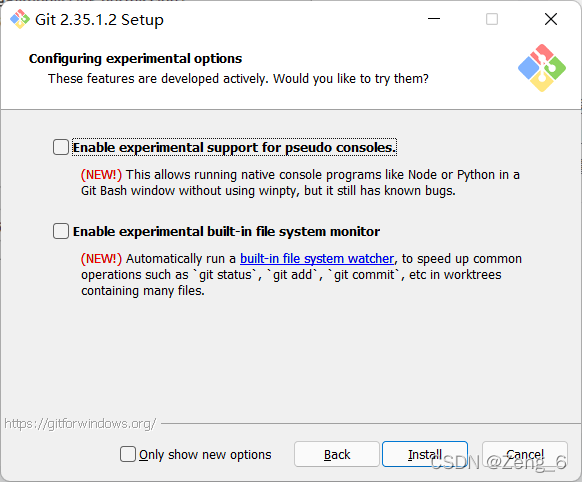Click the Git icon in title bar
Image resolution: width=582 pixels, height=482 pixels.
[20, 19]
